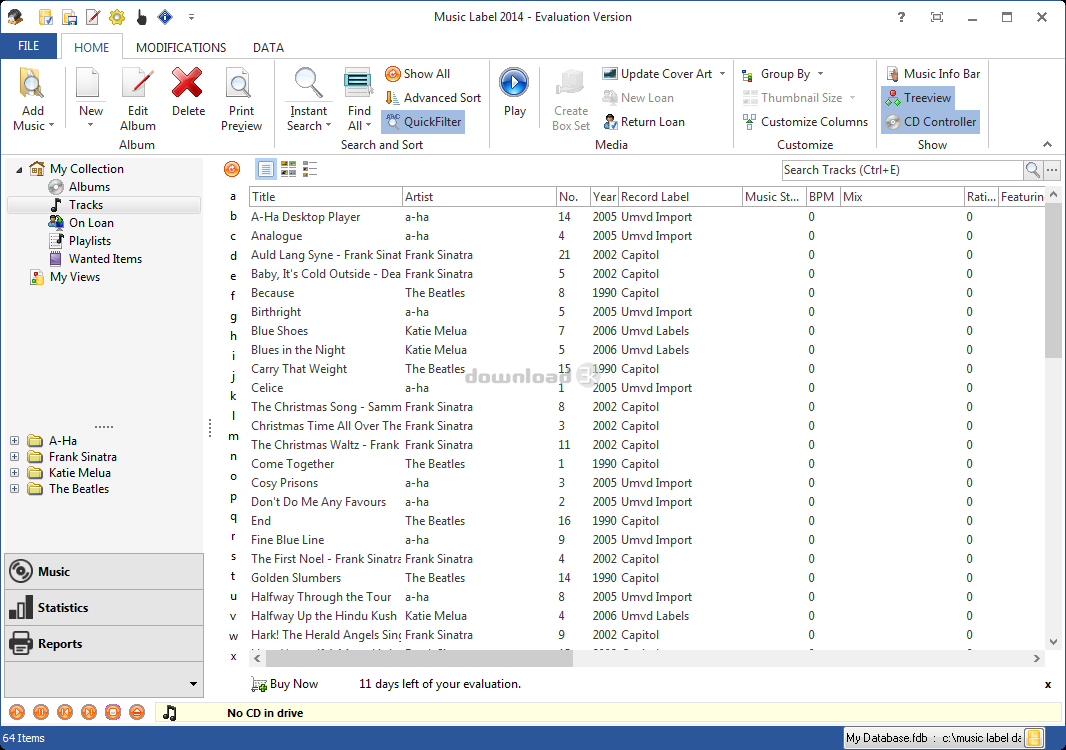The image size is (1066, 750).
Task: Click the Buy Now link
Action: pos(285,684)
